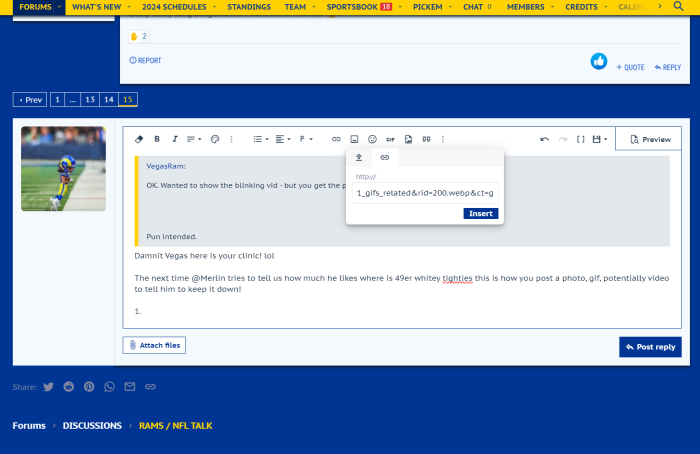Open more insert options menu

(x=443, y=139)
